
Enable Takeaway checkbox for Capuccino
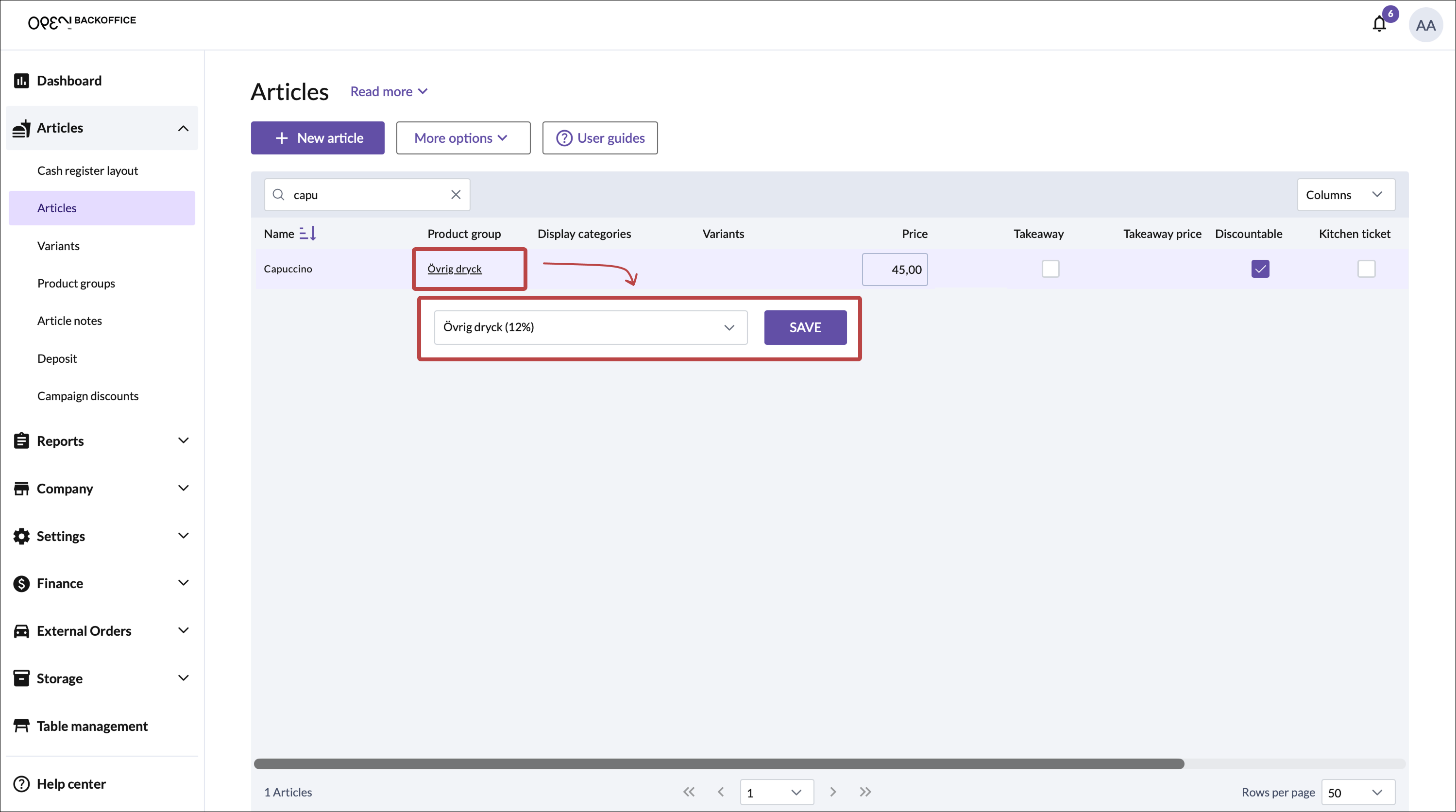pyautogui.click(x=1050, y=269)
